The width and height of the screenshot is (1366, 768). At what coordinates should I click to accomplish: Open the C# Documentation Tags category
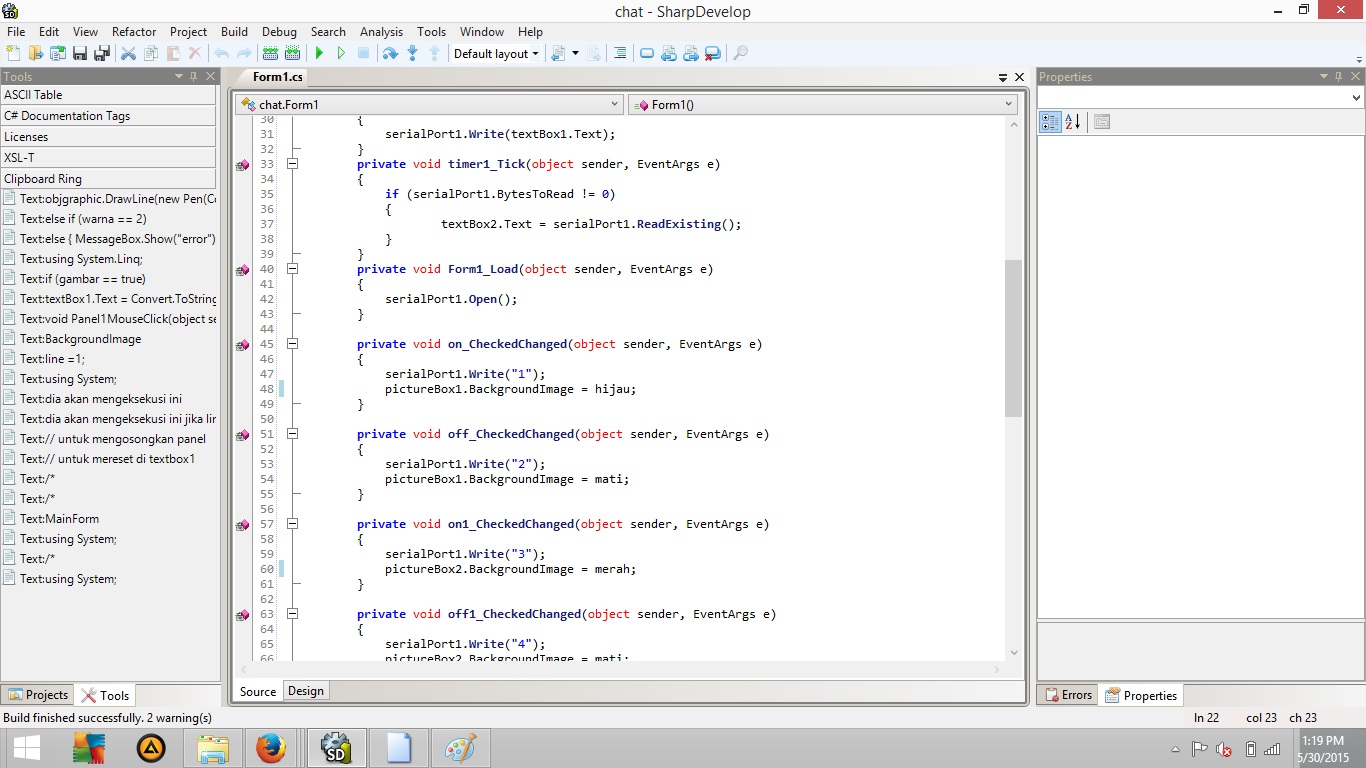tap(108, 116)
